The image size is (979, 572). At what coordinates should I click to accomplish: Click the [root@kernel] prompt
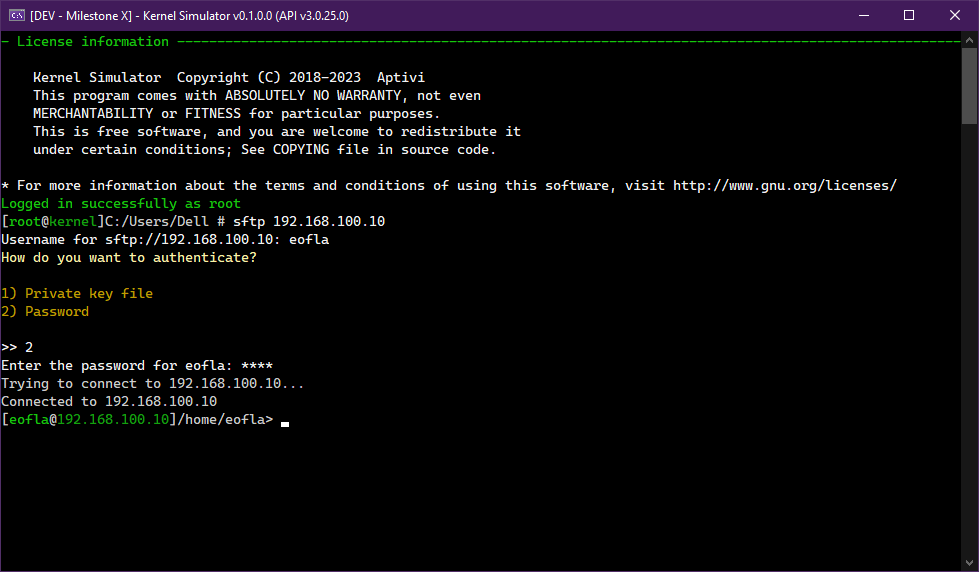[53, 222]
